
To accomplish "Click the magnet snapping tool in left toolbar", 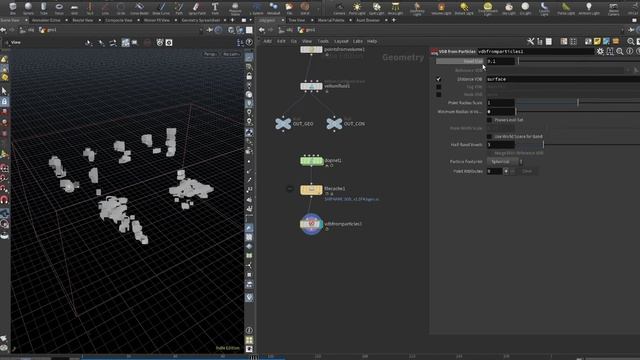I will tap(4, 200).
